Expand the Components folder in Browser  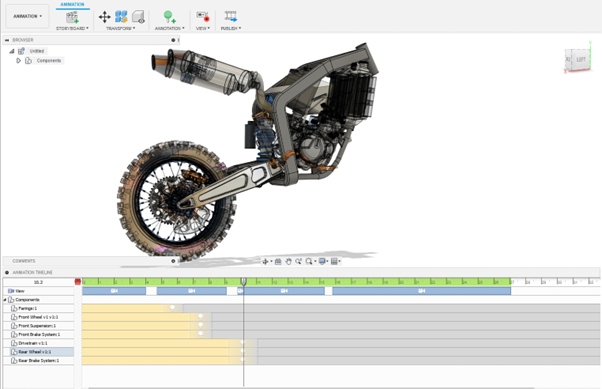coord(18,61)
